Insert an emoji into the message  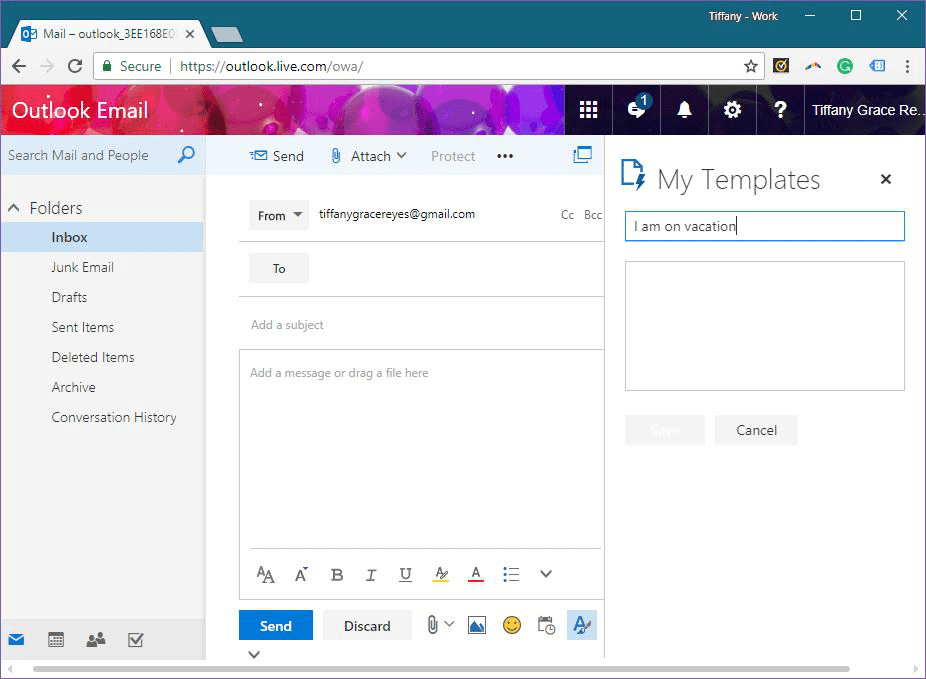point(512,624)
